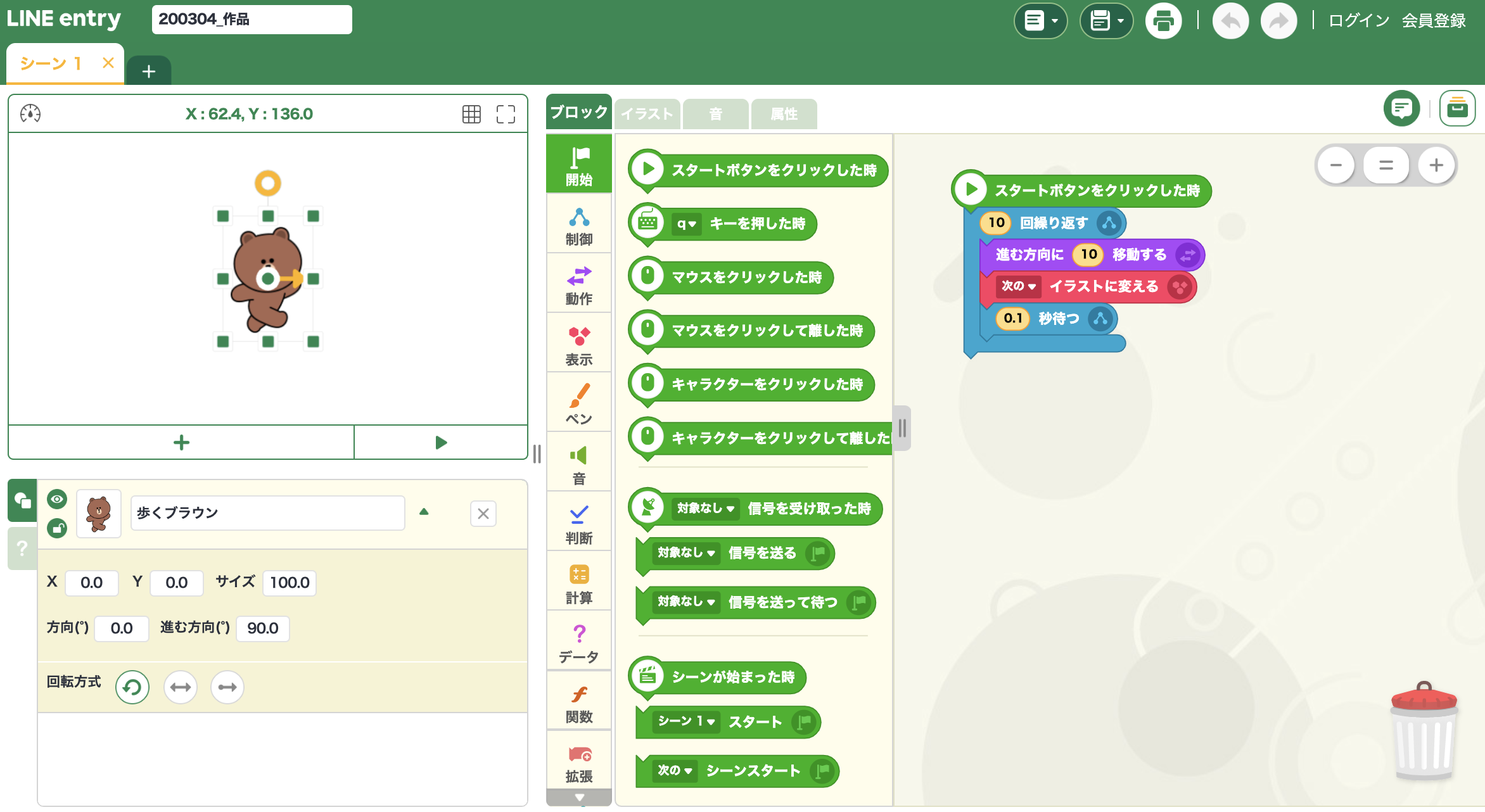This screenshot has height=812, width=1485.
Task: Zoom out the block workspace
Action: 1336,165
